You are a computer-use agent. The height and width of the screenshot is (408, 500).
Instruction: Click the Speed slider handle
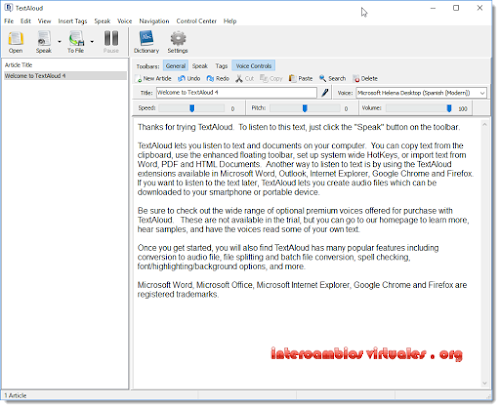click(192, 108)
